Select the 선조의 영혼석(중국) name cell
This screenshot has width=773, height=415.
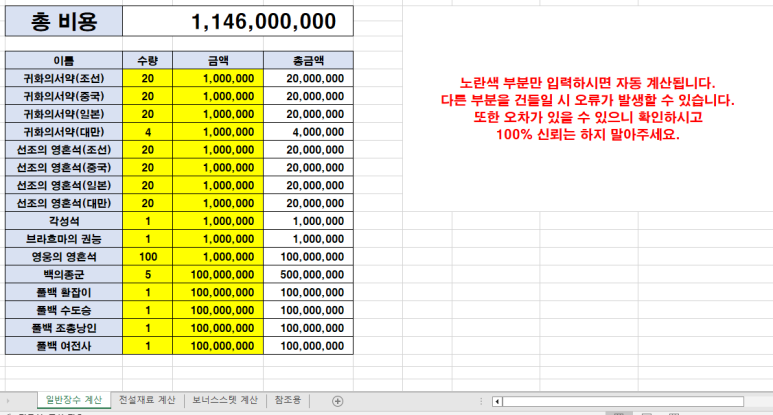click(x=64, y=168)
